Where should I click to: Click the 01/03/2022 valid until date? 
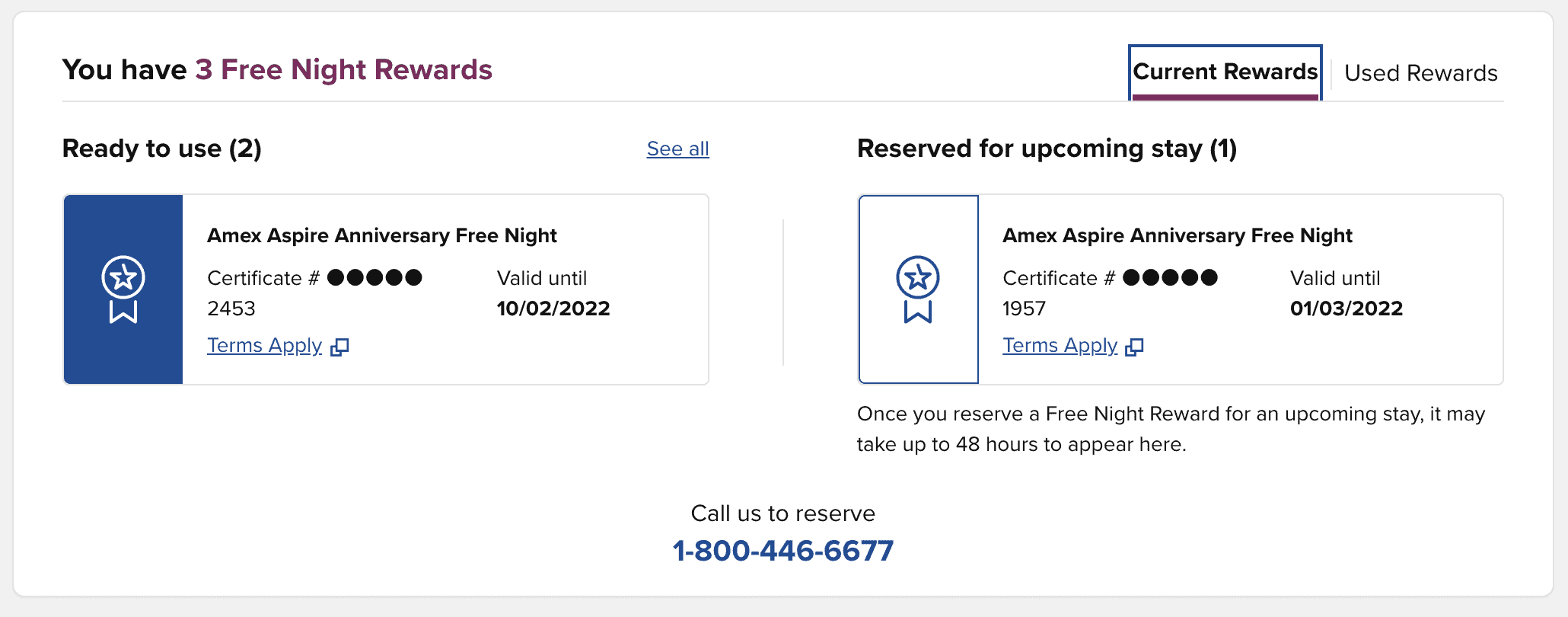point(1347,308)
